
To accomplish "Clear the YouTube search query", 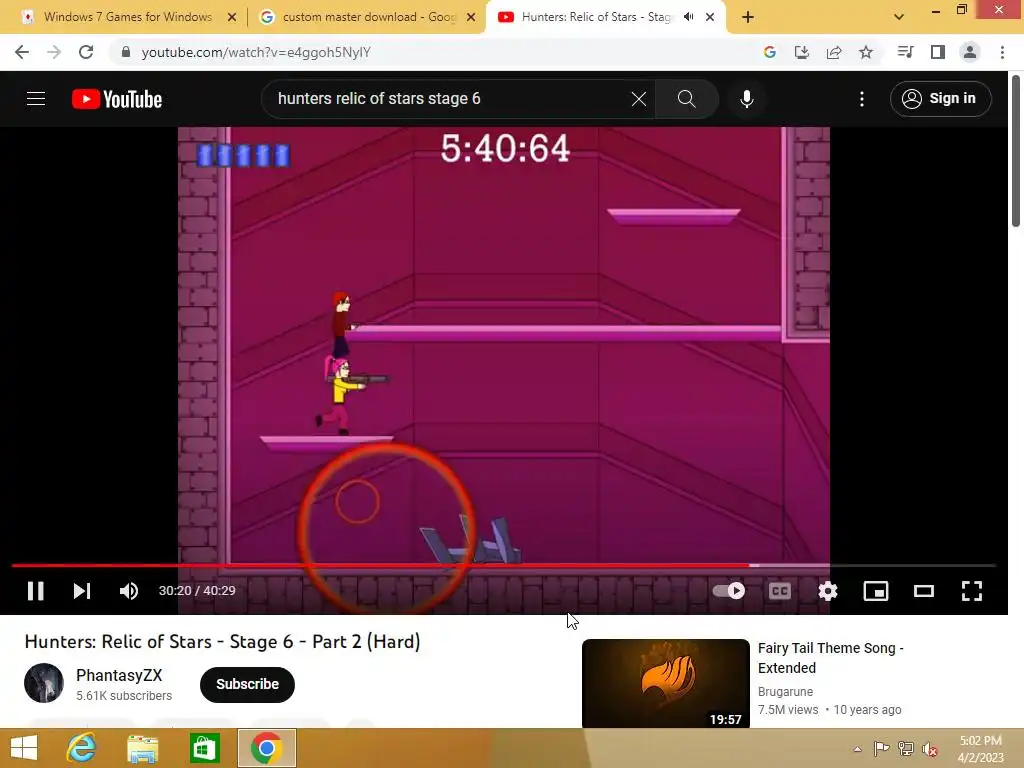I will tap(639, 99).
